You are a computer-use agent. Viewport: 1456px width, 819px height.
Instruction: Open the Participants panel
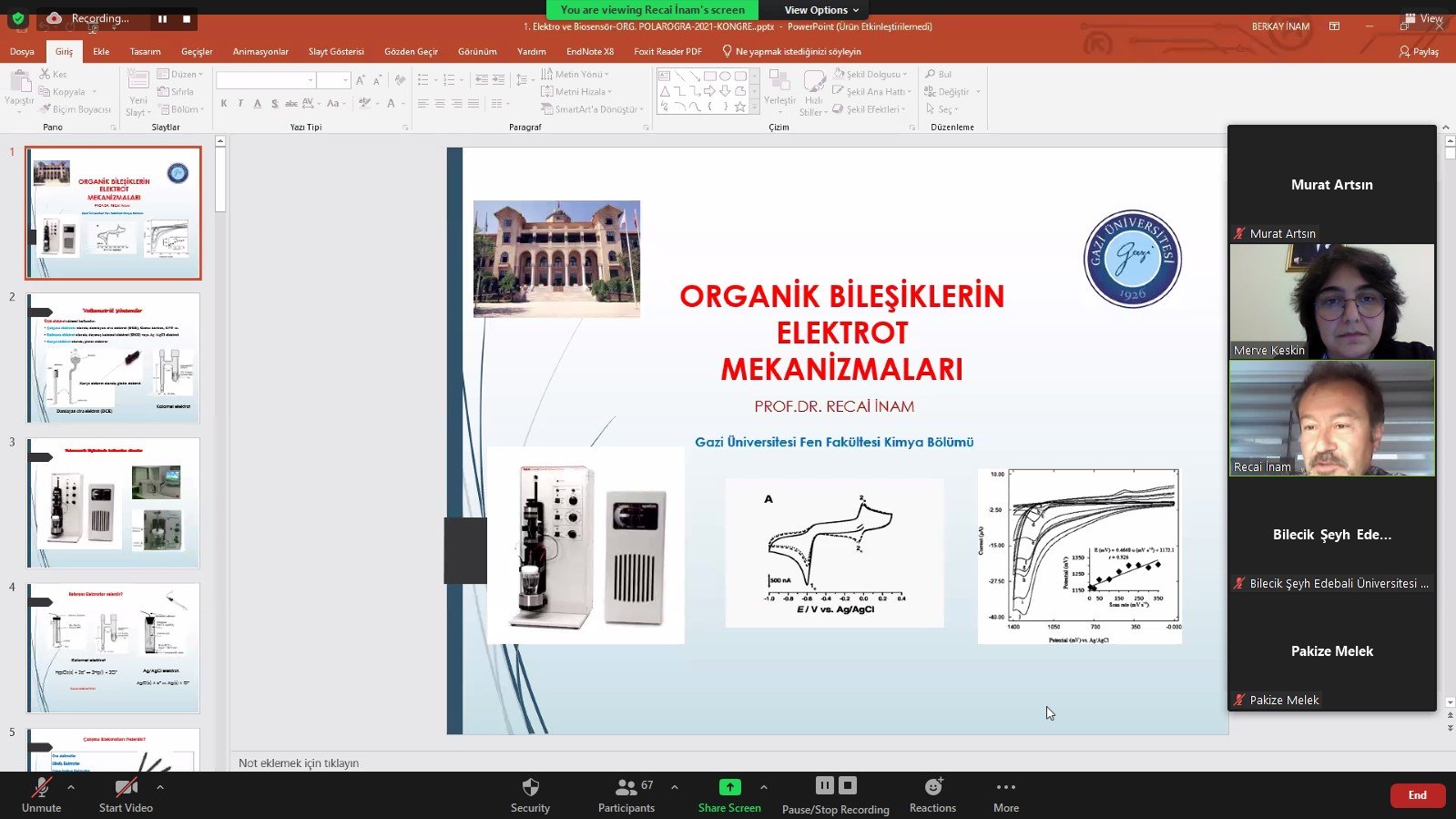(x=626, y=788)
